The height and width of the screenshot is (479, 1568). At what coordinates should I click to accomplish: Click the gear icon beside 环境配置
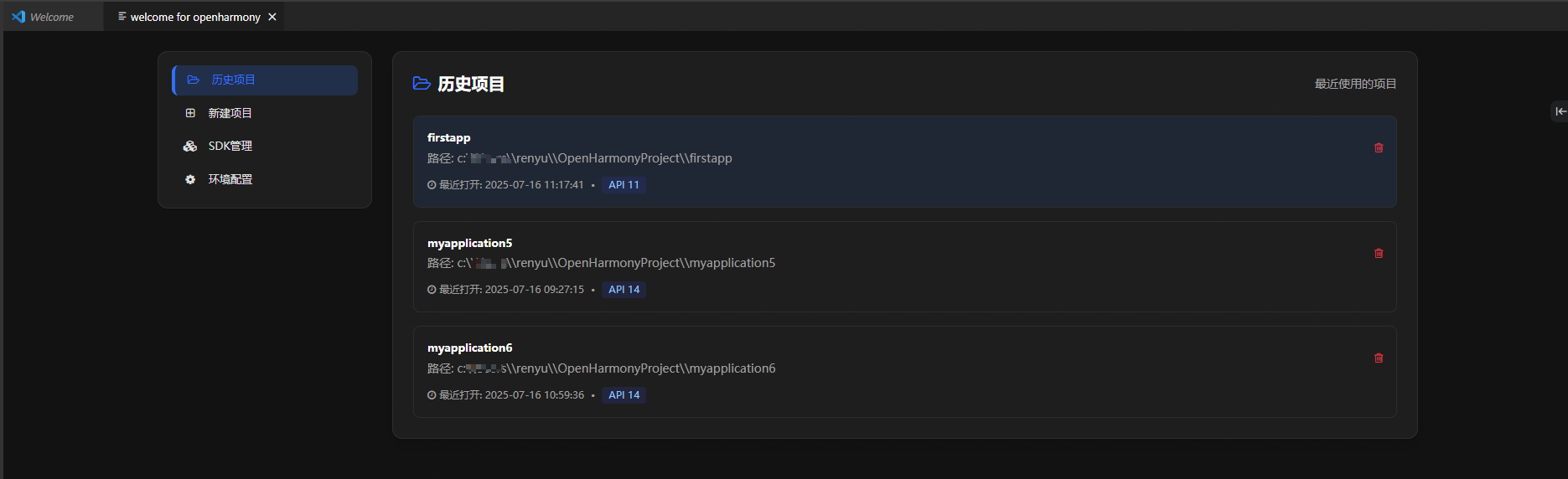point(190,179)
